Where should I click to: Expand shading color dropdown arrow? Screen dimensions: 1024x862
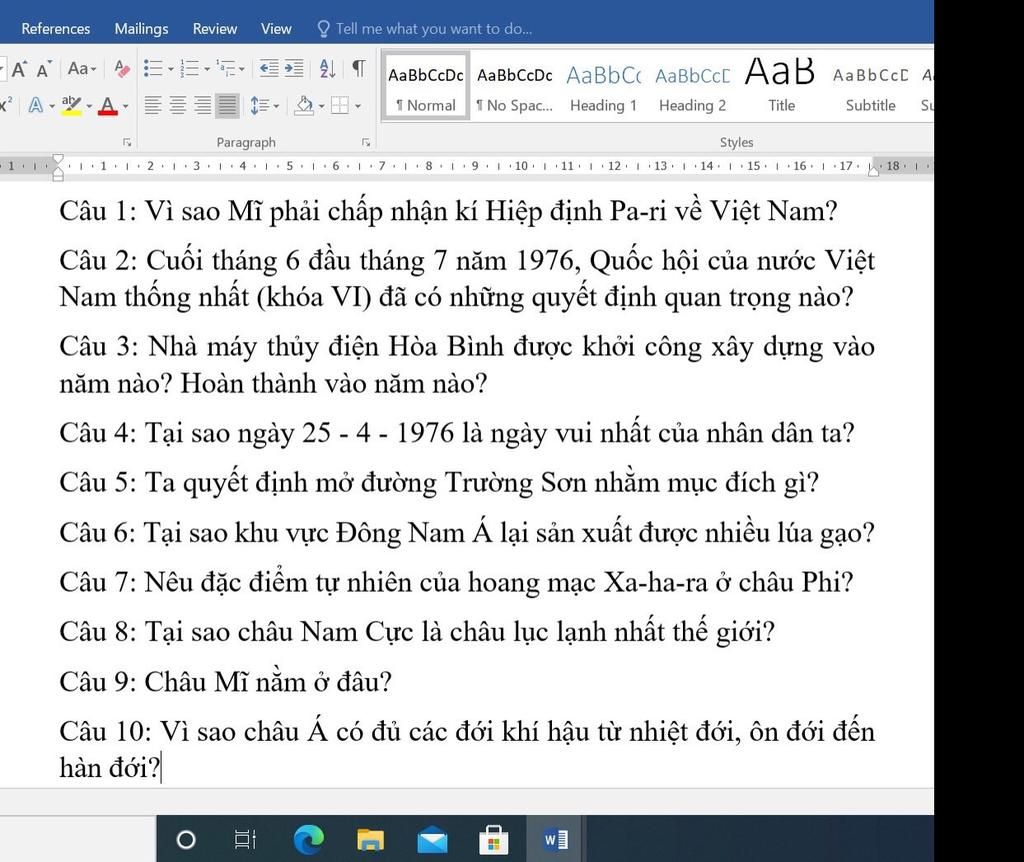(321, 106)
